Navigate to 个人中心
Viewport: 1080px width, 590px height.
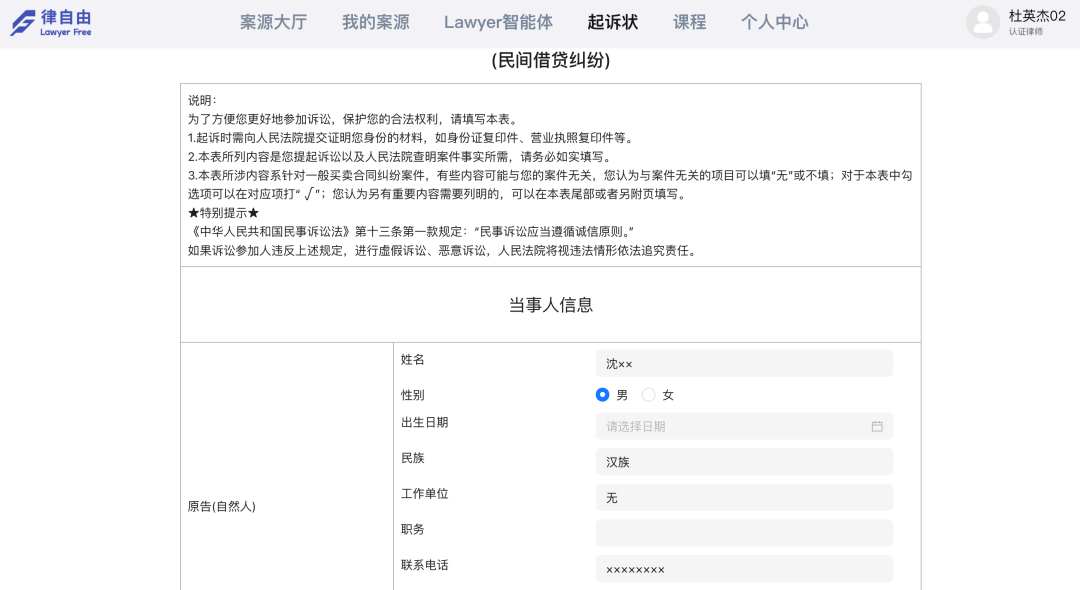[774, 21]
